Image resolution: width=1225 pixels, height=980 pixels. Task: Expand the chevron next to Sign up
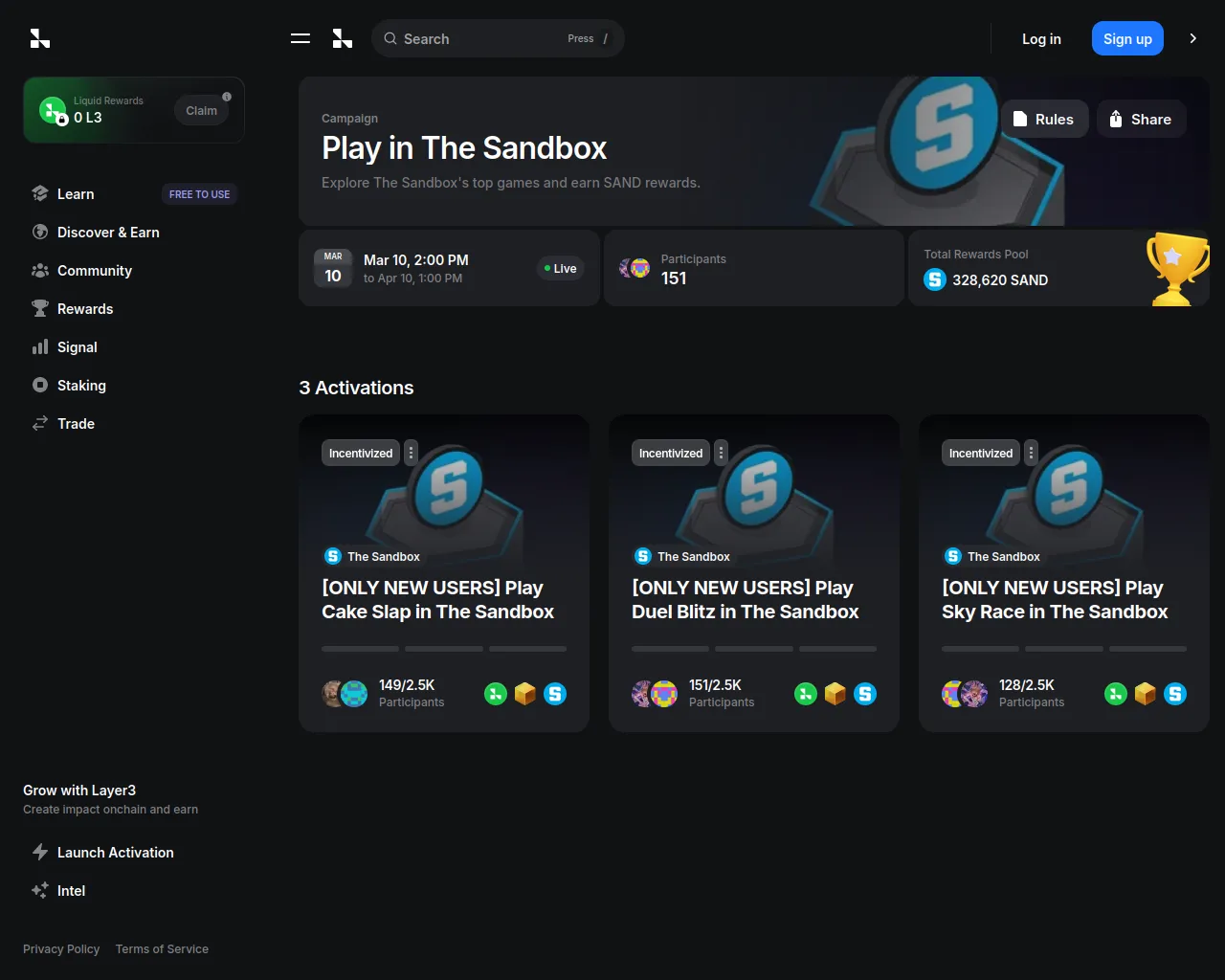coord(1192,38)
